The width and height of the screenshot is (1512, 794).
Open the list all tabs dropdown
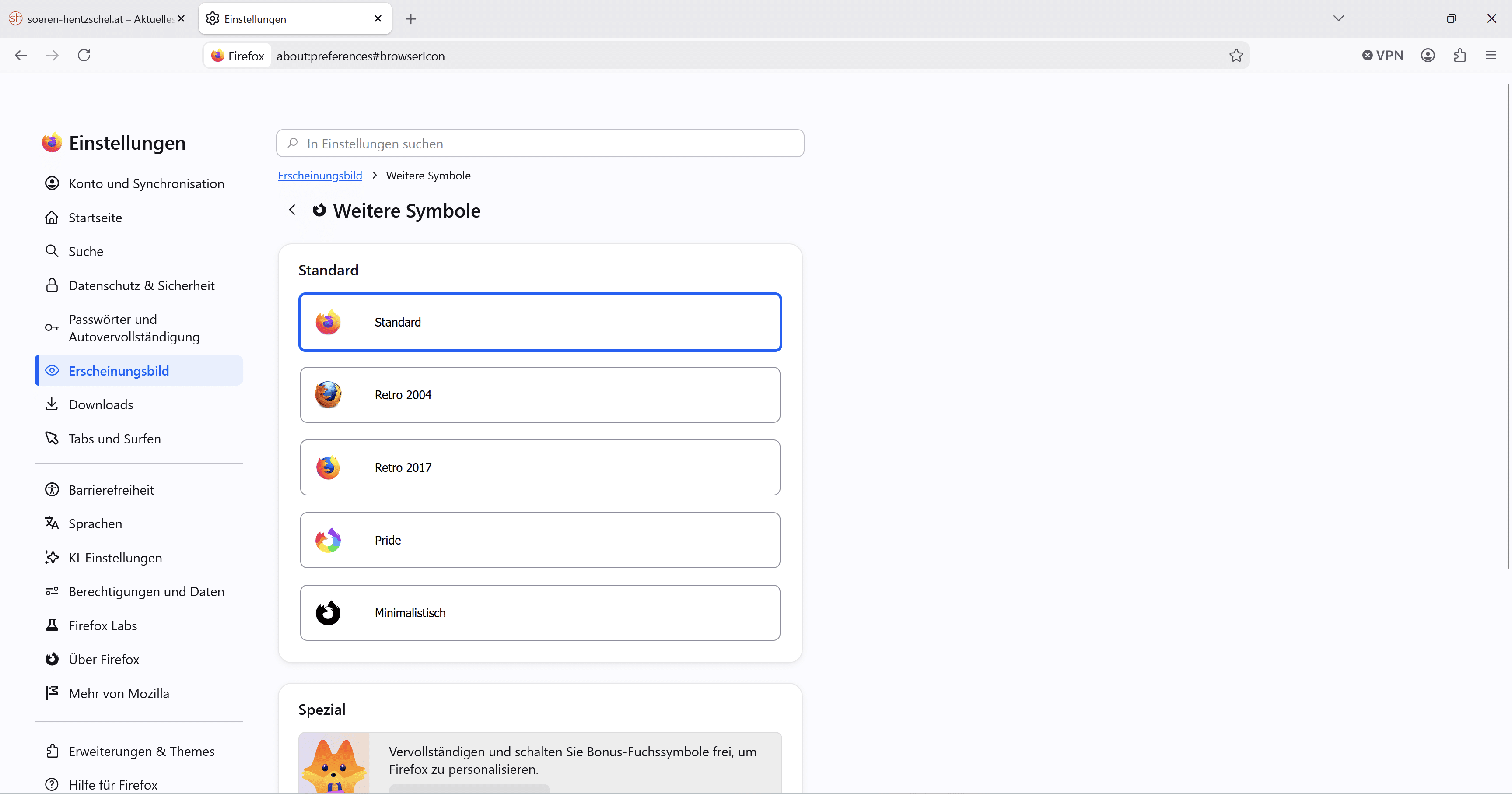coord(1338,18)
